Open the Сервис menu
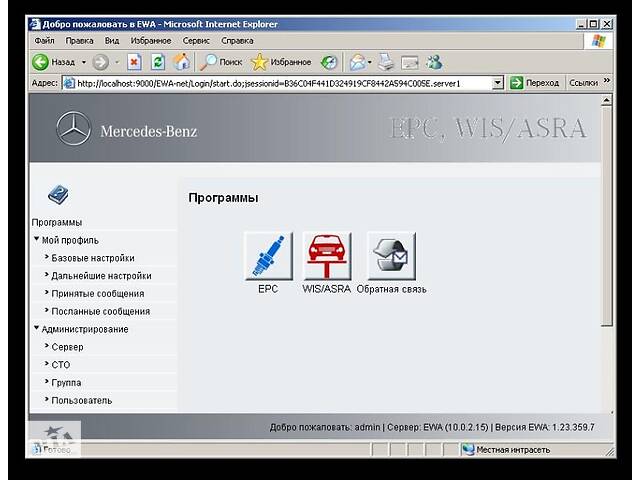 (x=196, y=41)
